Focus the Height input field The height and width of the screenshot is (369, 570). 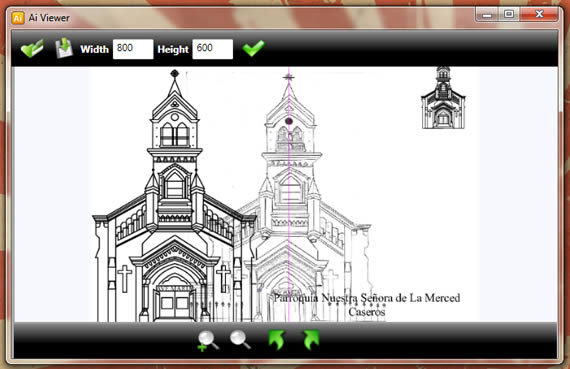tap(213, 49)
